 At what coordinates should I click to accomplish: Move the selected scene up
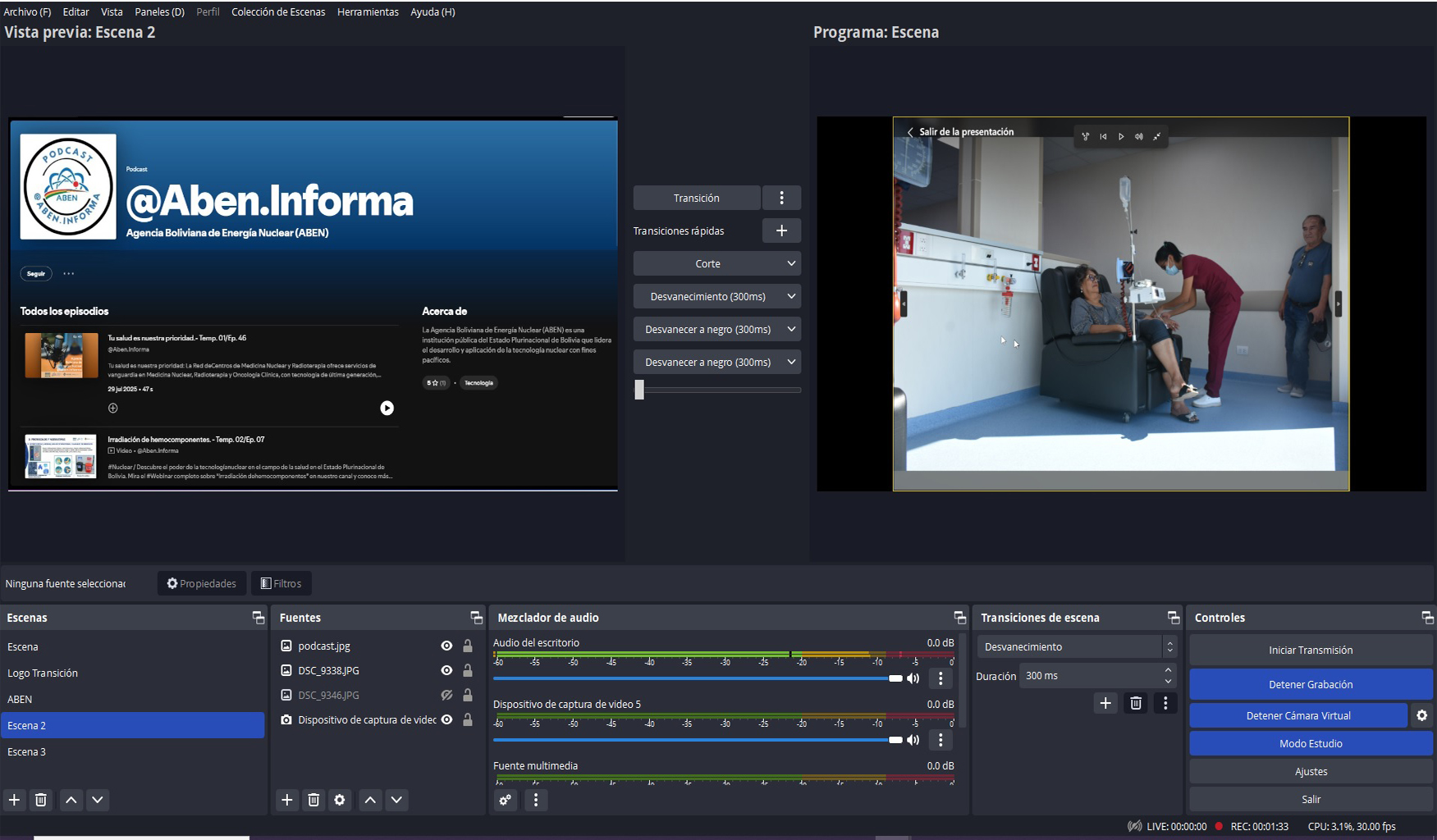tap(71, 800)
